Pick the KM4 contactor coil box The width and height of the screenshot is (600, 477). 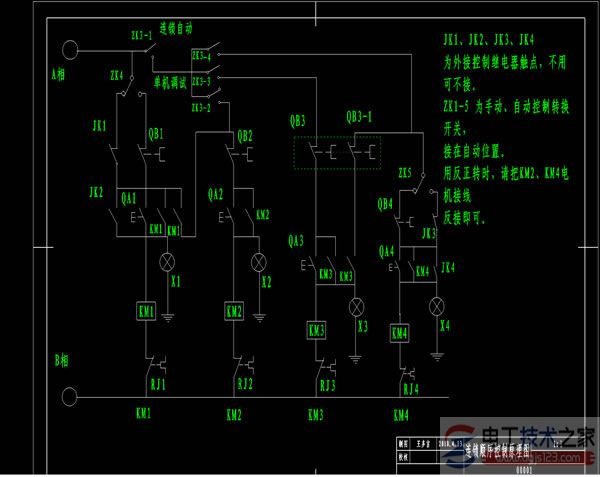(x=399, y=333)
